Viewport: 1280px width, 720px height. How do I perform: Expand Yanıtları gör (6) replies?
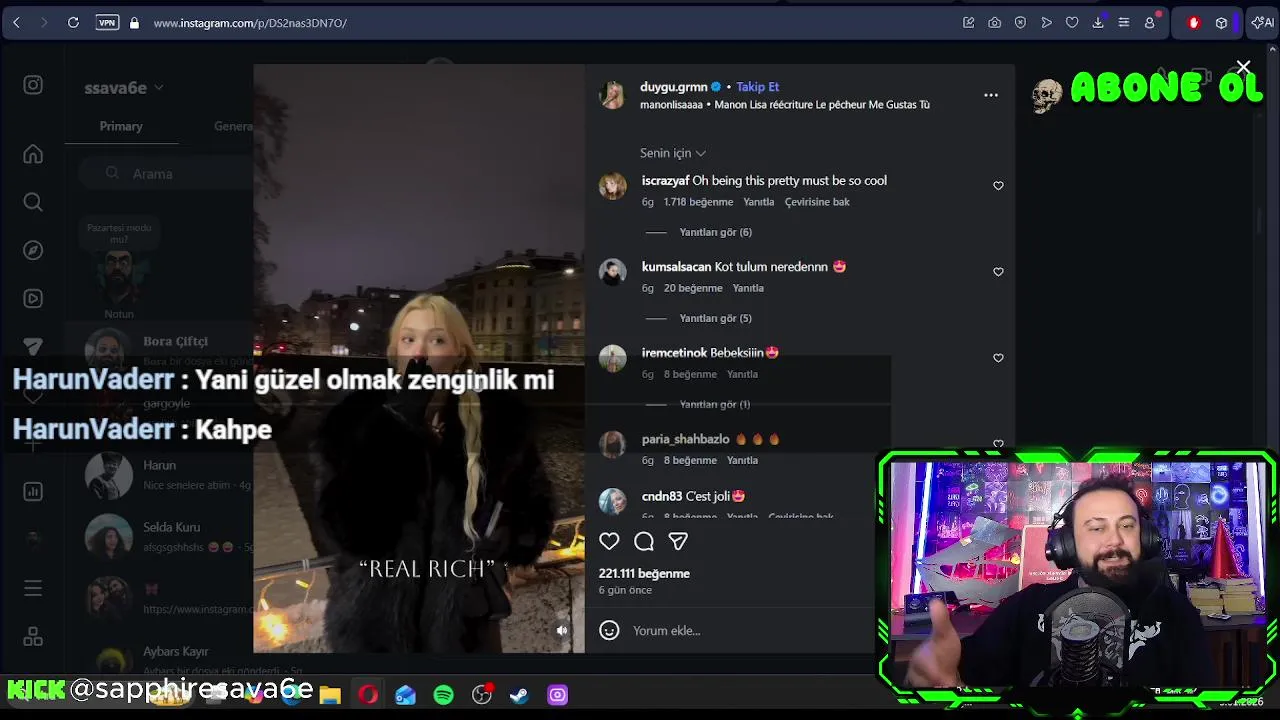pos(715,232)
